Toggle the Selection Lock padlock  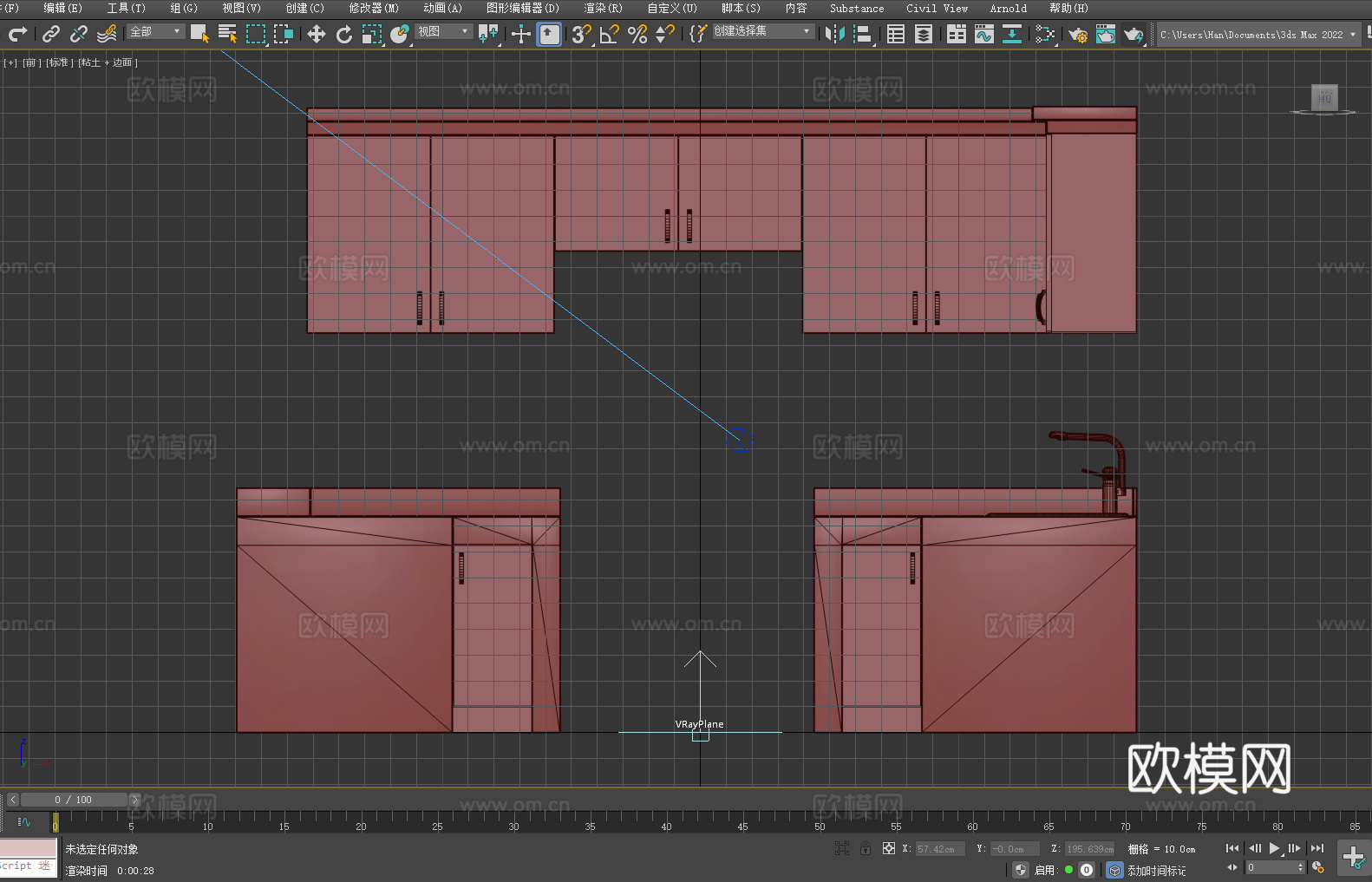click(866, 848)
